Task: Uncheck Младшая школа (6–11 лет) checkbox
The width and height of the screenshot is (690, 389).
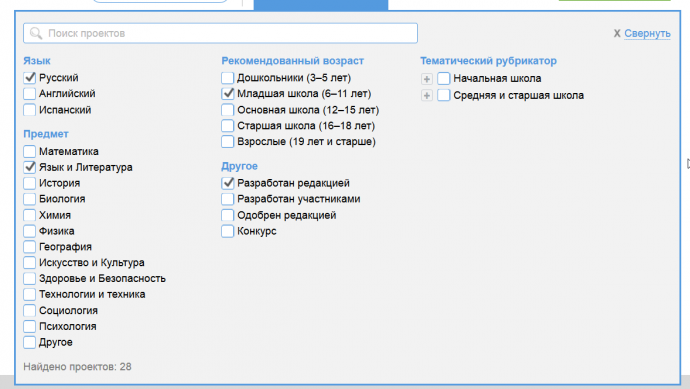Action: click(228, 94)
